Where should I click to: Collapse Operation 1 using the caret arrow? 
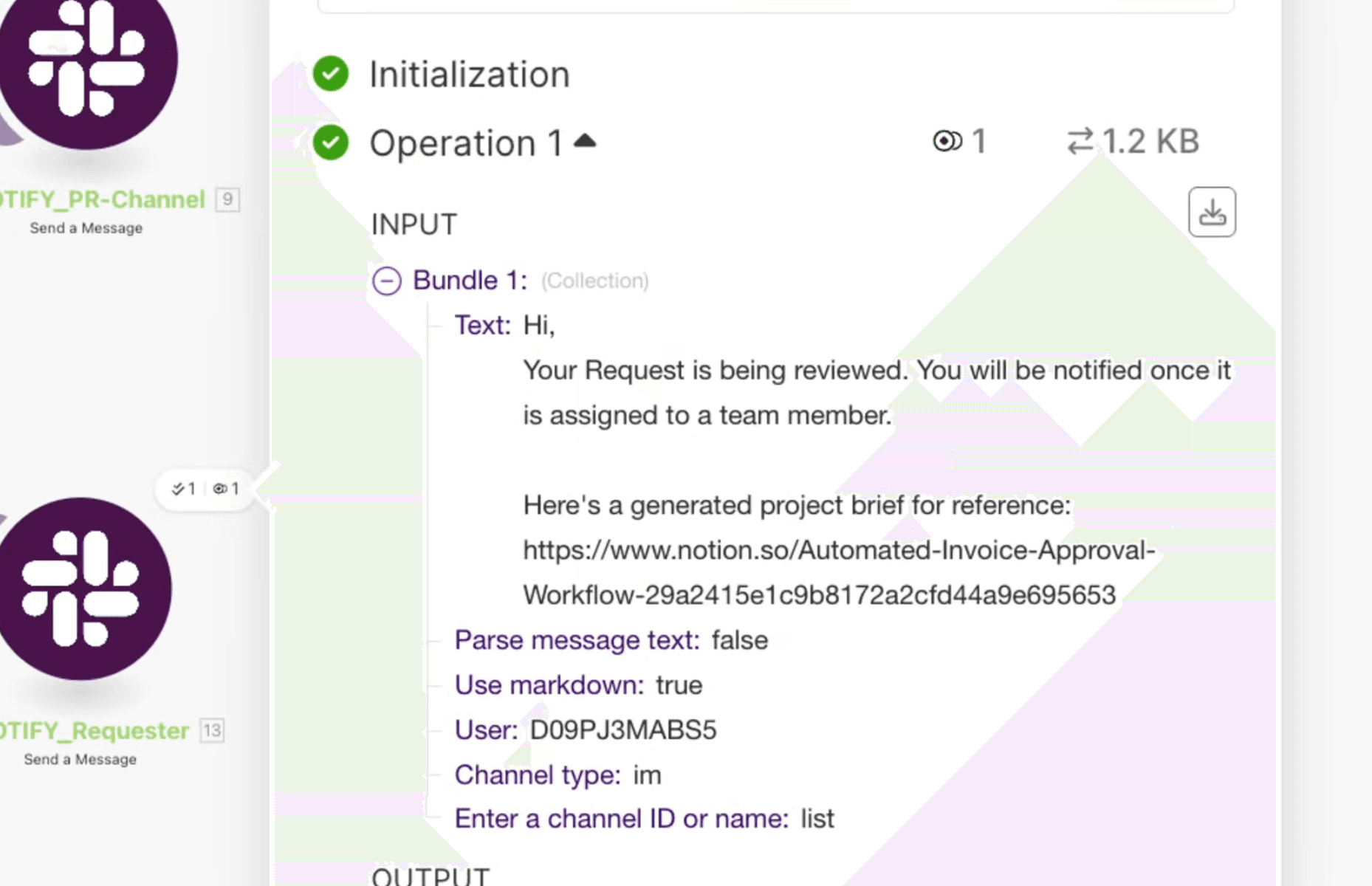tap(585, 140)
